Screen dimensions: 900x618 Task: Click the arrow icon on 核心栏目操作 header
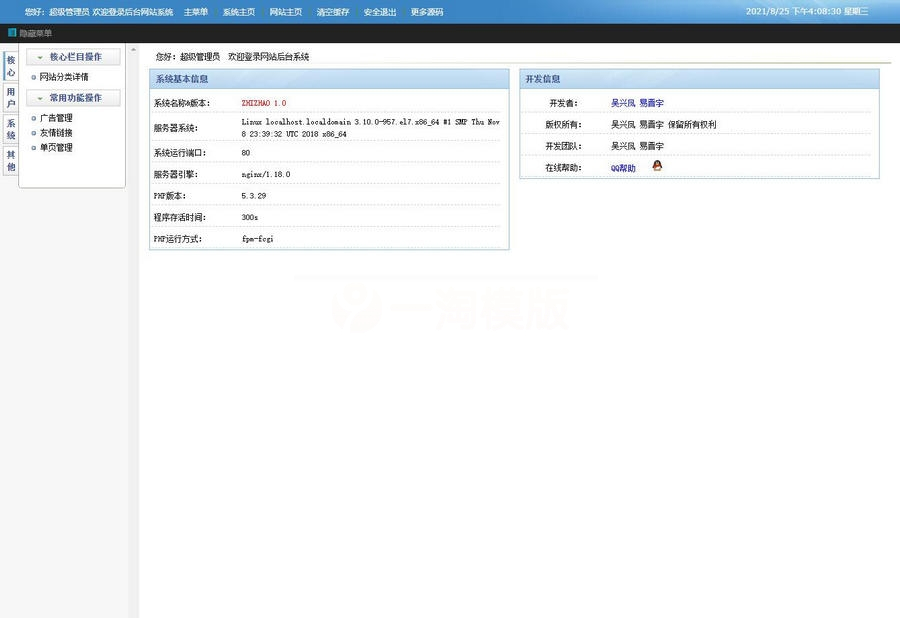pyautogui.click(x=40, y=56)
